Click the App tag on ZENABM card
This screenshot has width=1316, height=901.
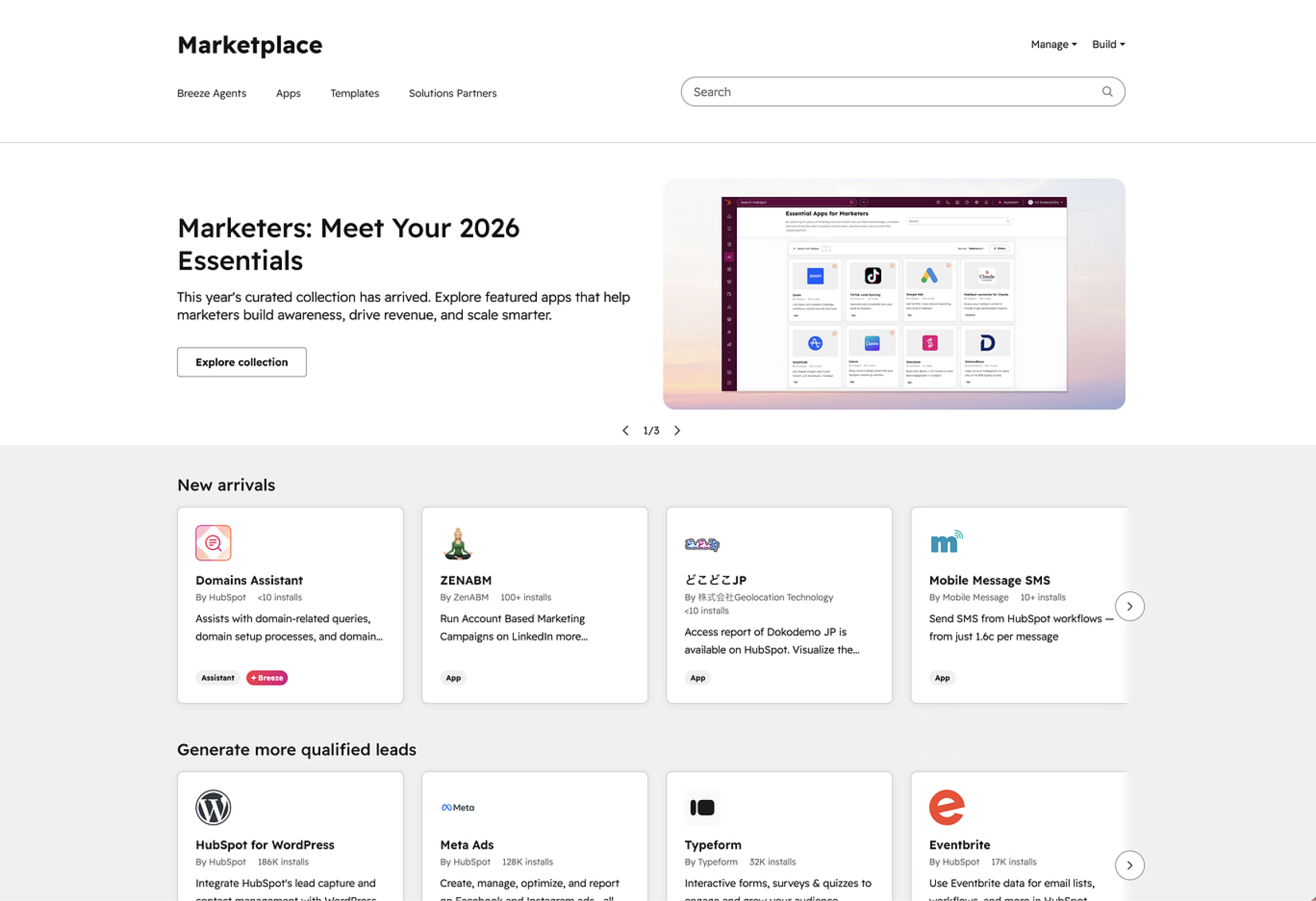(x=453, y=678)
